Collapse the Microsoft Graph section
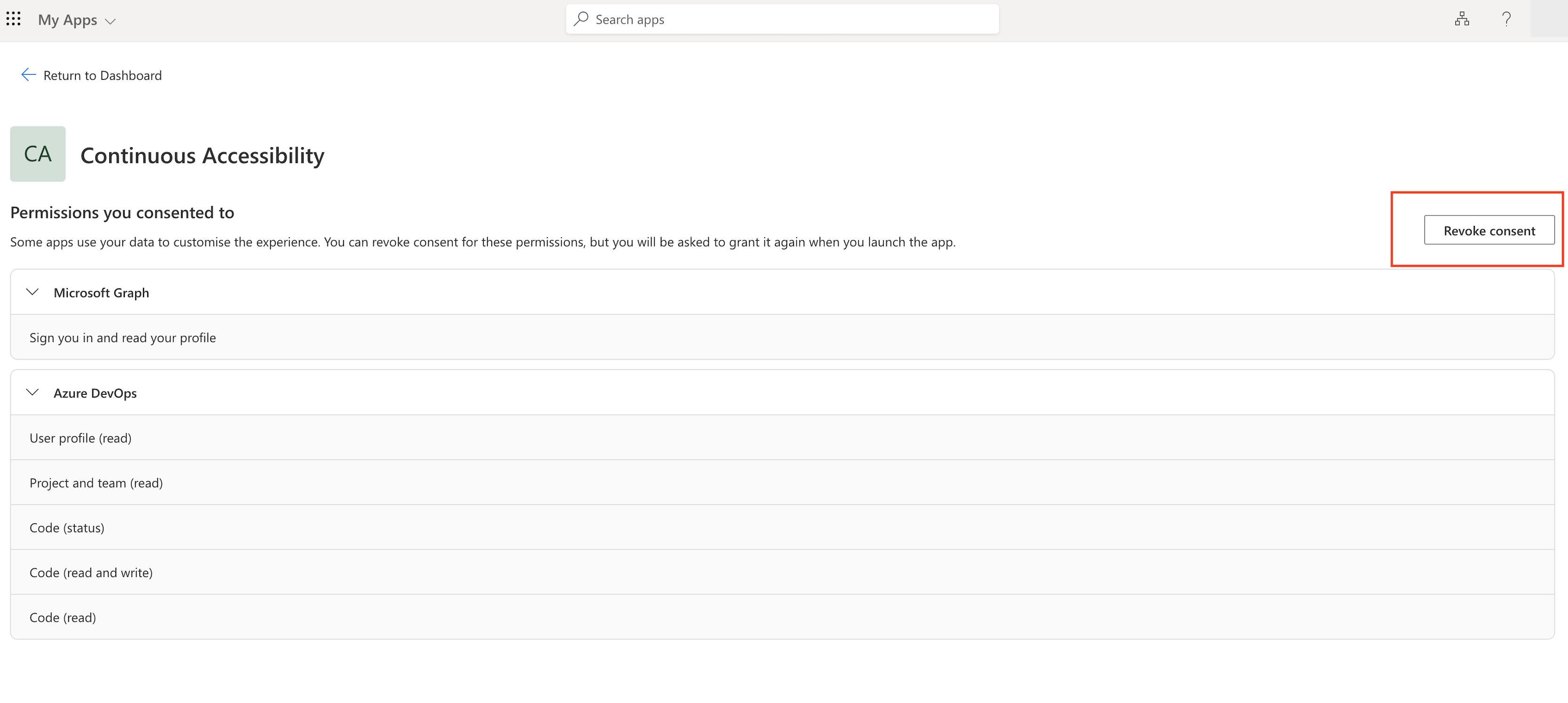 point(33,292)
